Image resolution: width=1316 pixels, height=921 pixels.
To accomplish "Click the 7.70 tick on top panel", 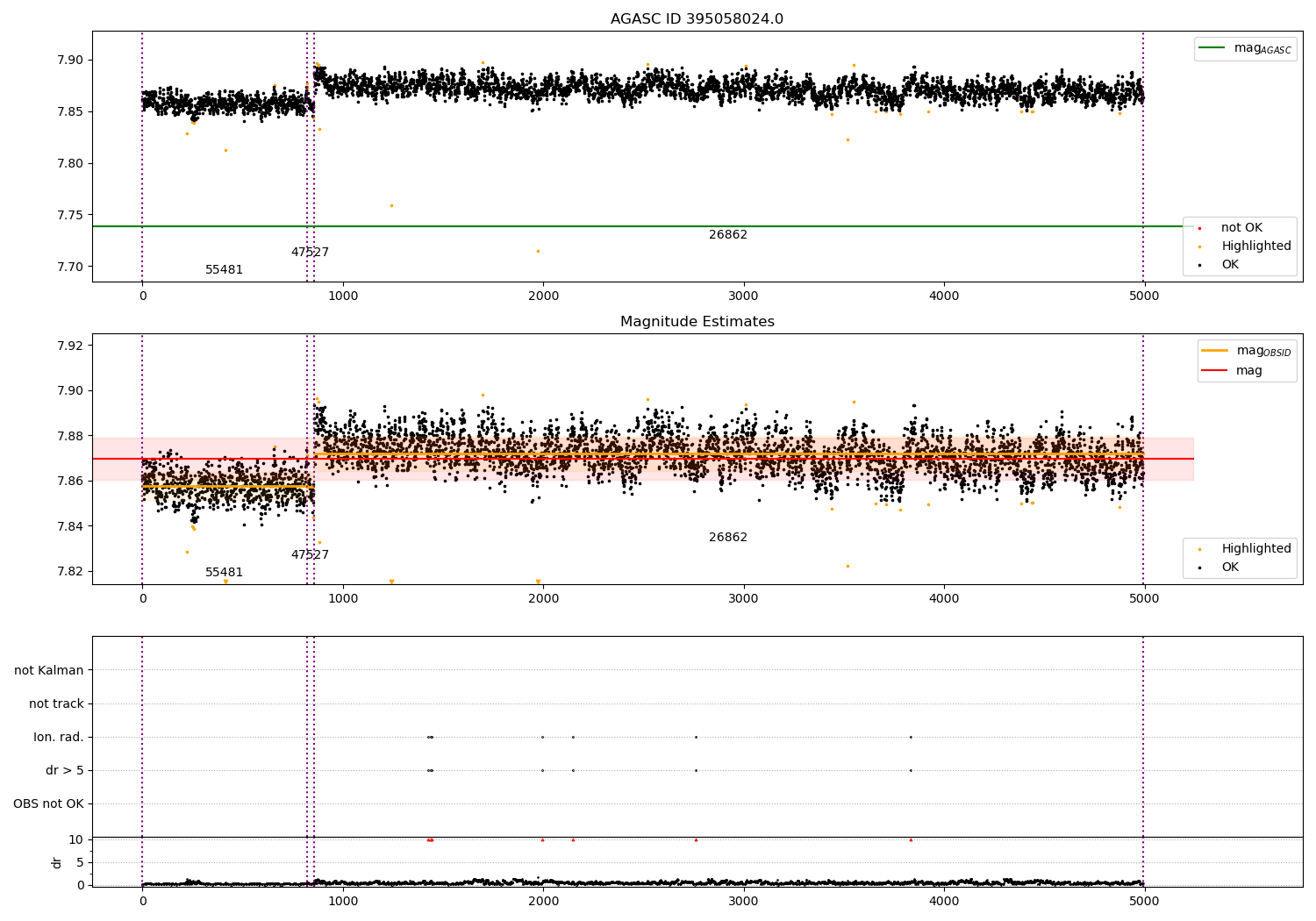I will pos(68,268).
